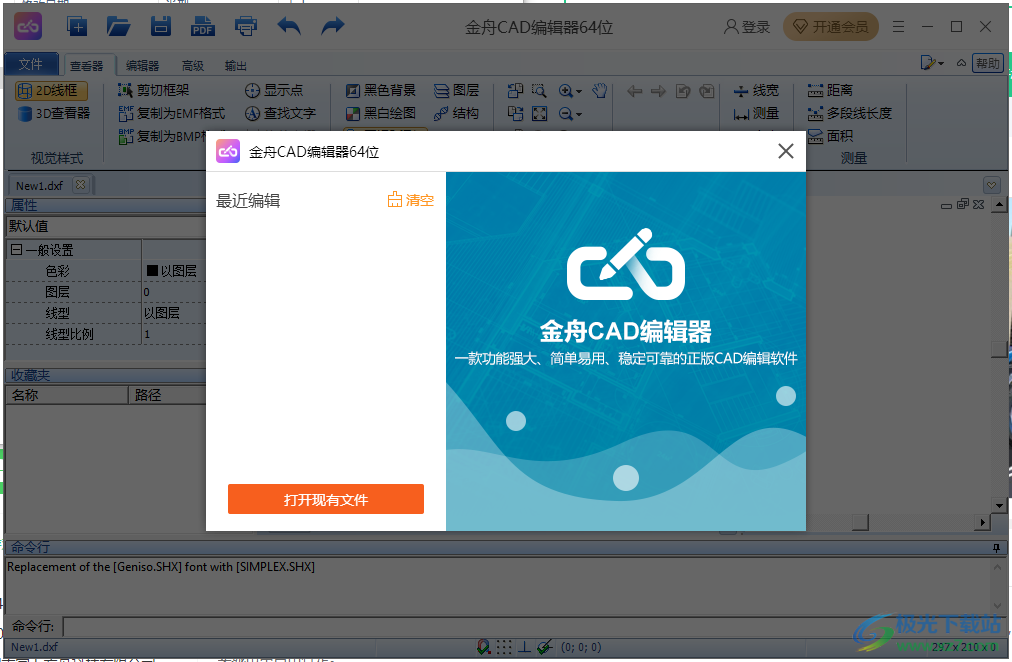Click the 线型比例 value field

[174, 334]
